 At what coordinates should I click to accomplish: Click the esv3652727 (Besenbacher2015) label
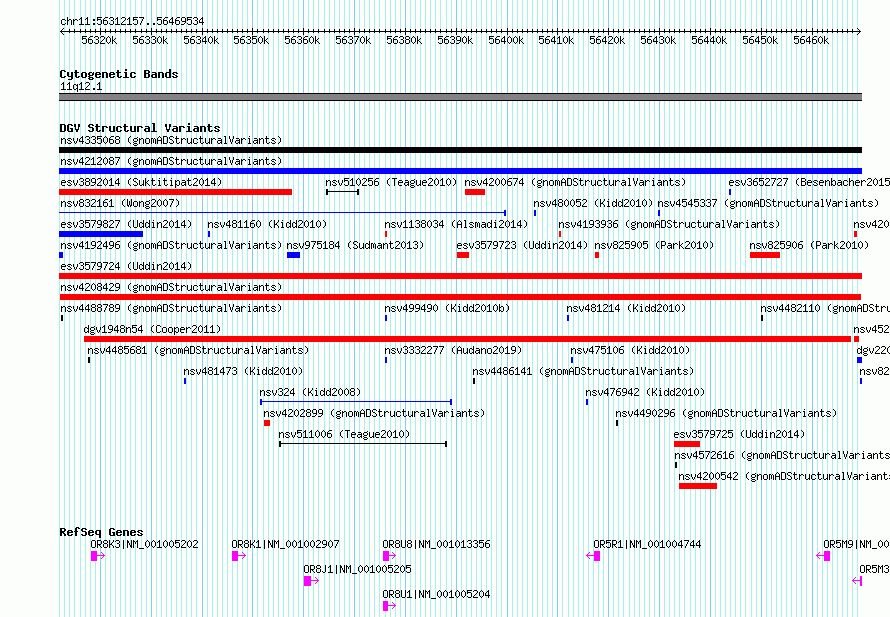(809, 182)
